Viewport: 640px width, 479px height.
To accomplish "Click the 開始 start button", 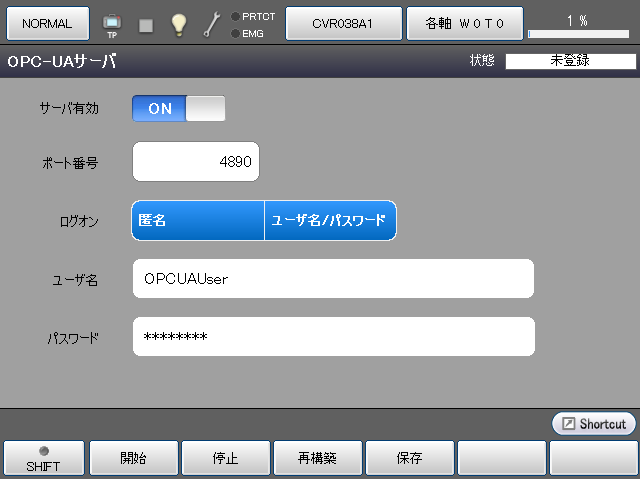I will [133, 459].
